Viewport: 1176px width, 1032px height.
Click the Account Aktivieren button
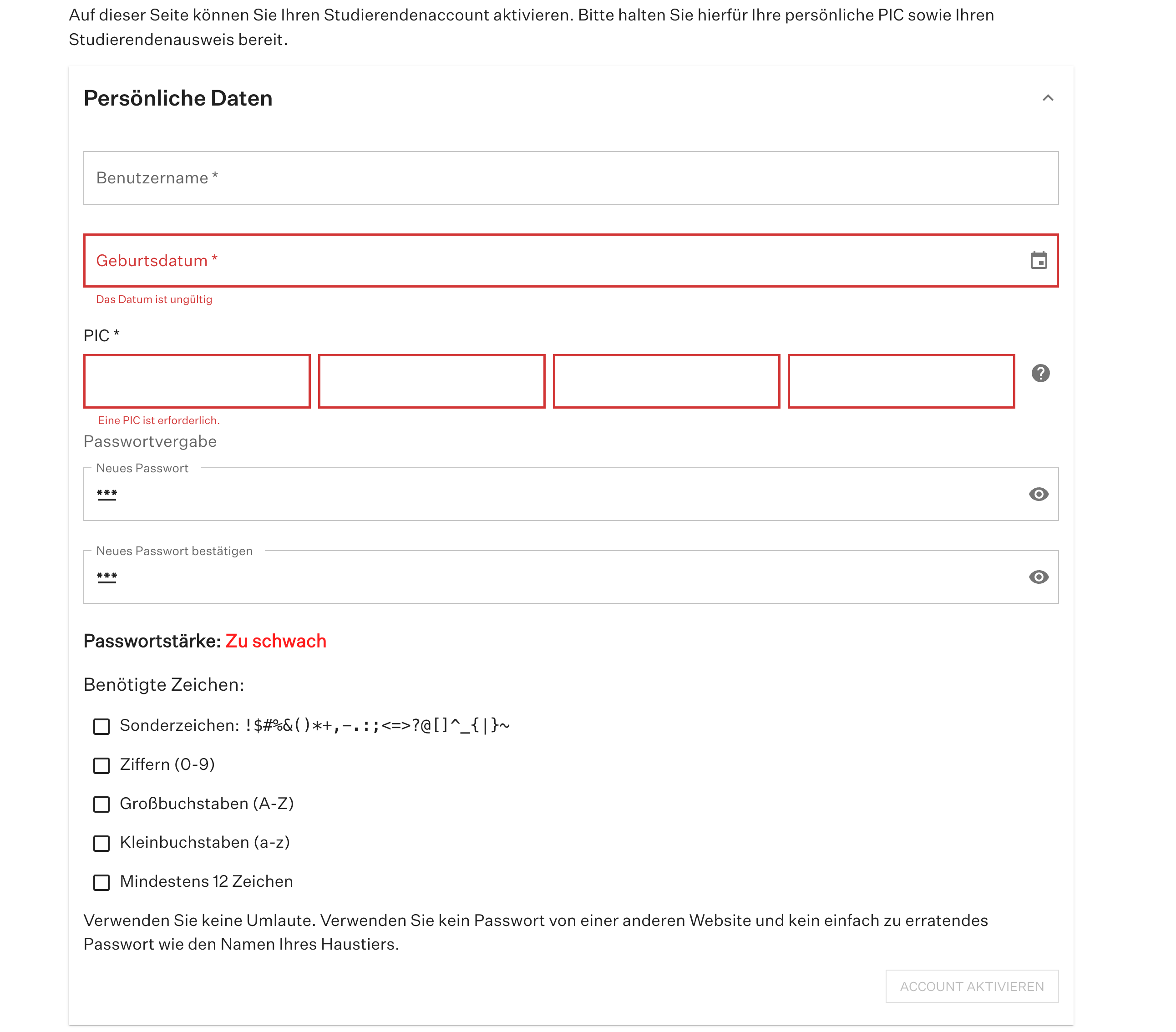tap(972, 986)
